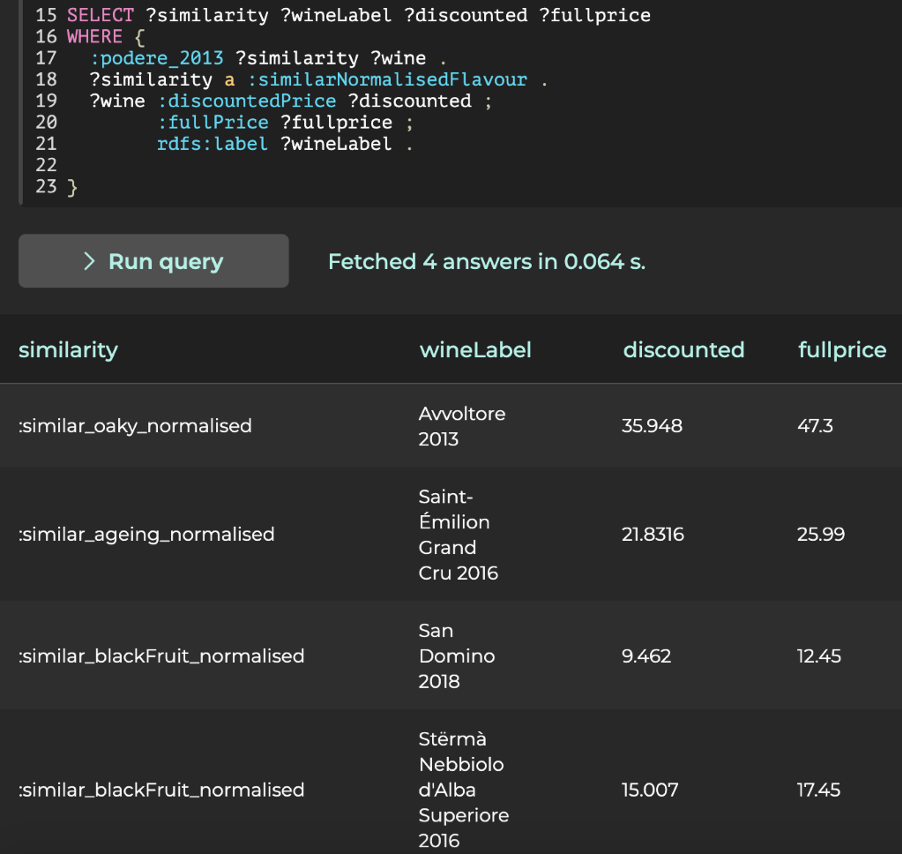The height and width of the screenshot is (854, 902).
Task: Click the Run query button
Action: [x=153, y=261]
